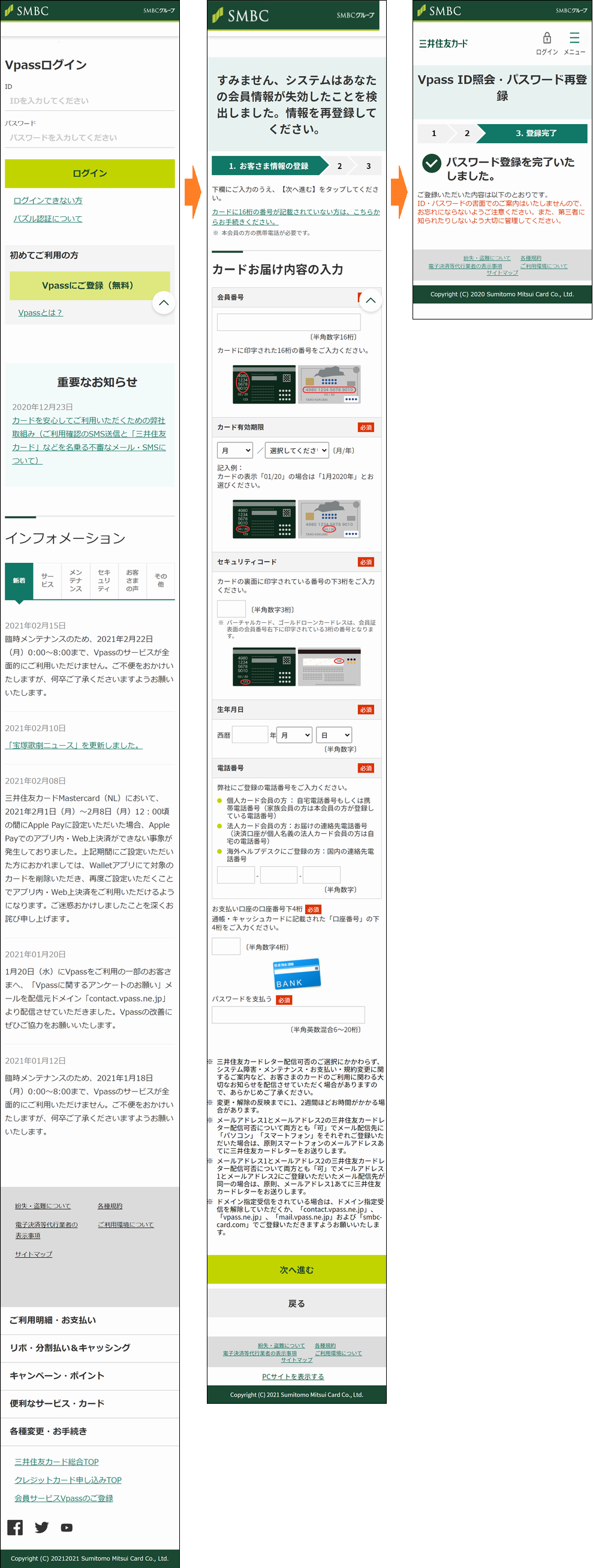Expand the birth date month dropdown
Viewport: 593px width, 1568px height.
pos(294,735)
